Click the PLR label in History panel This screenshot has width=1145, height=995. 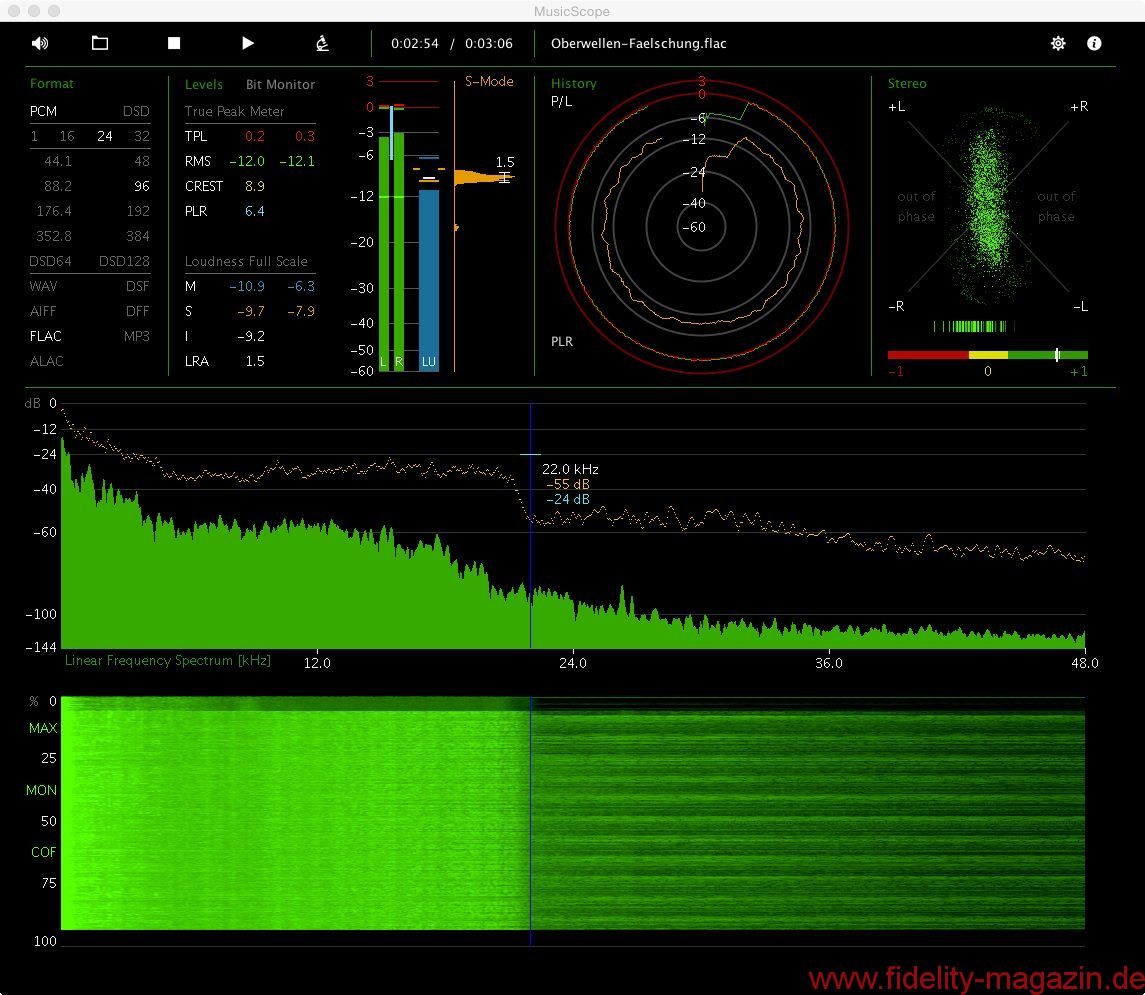[x=562, y=342]
